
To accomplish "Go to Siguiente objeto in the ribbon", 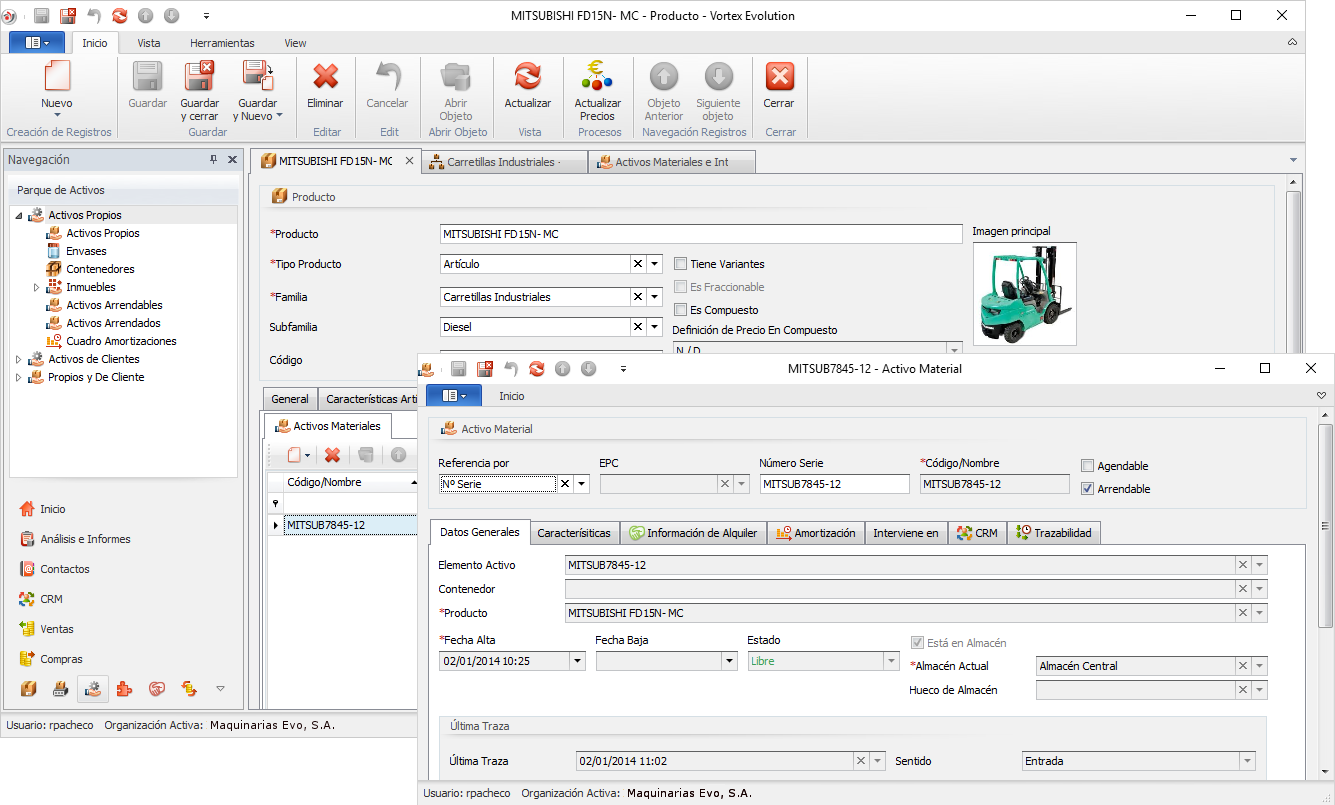I will 718,90.
